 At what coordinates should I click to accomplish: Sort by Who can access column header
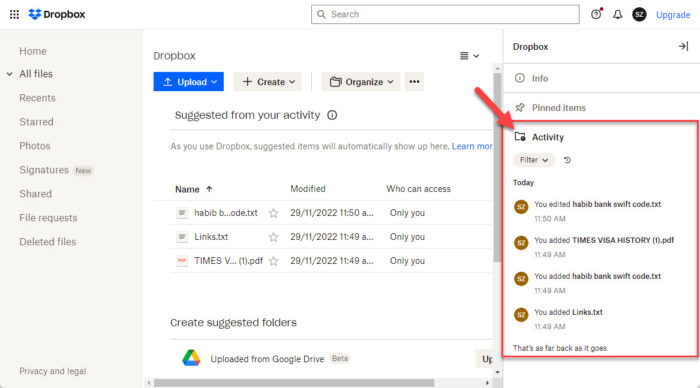(418, 189)
